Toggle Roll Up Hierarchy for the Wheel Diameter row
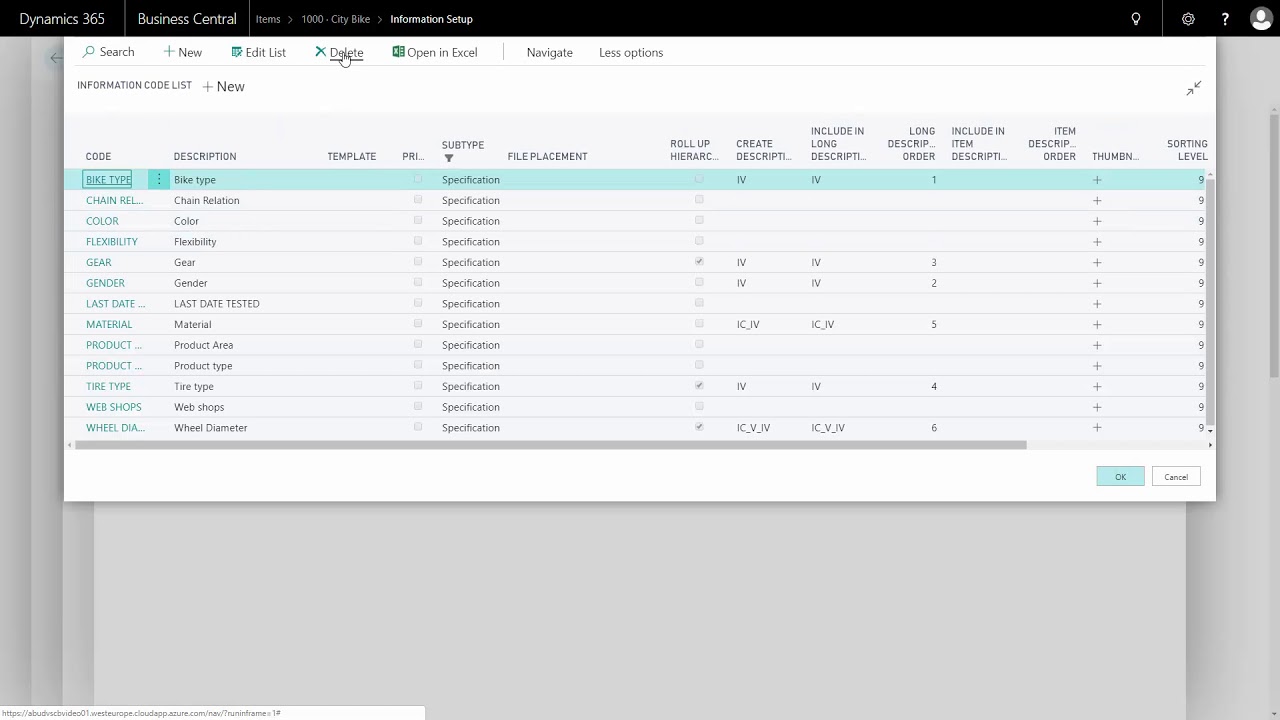 699,427
